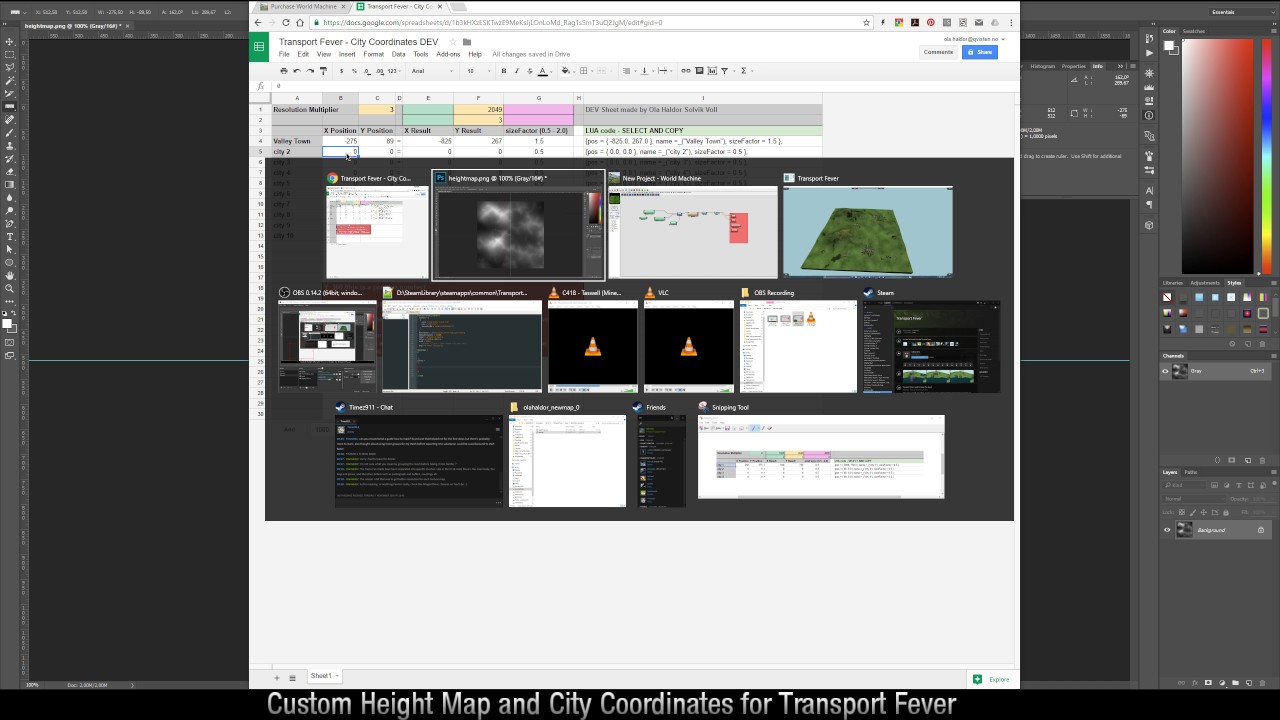Open the font family Arial dropdown
Viewport: 1280px width, 720px height.
(432, 71)
